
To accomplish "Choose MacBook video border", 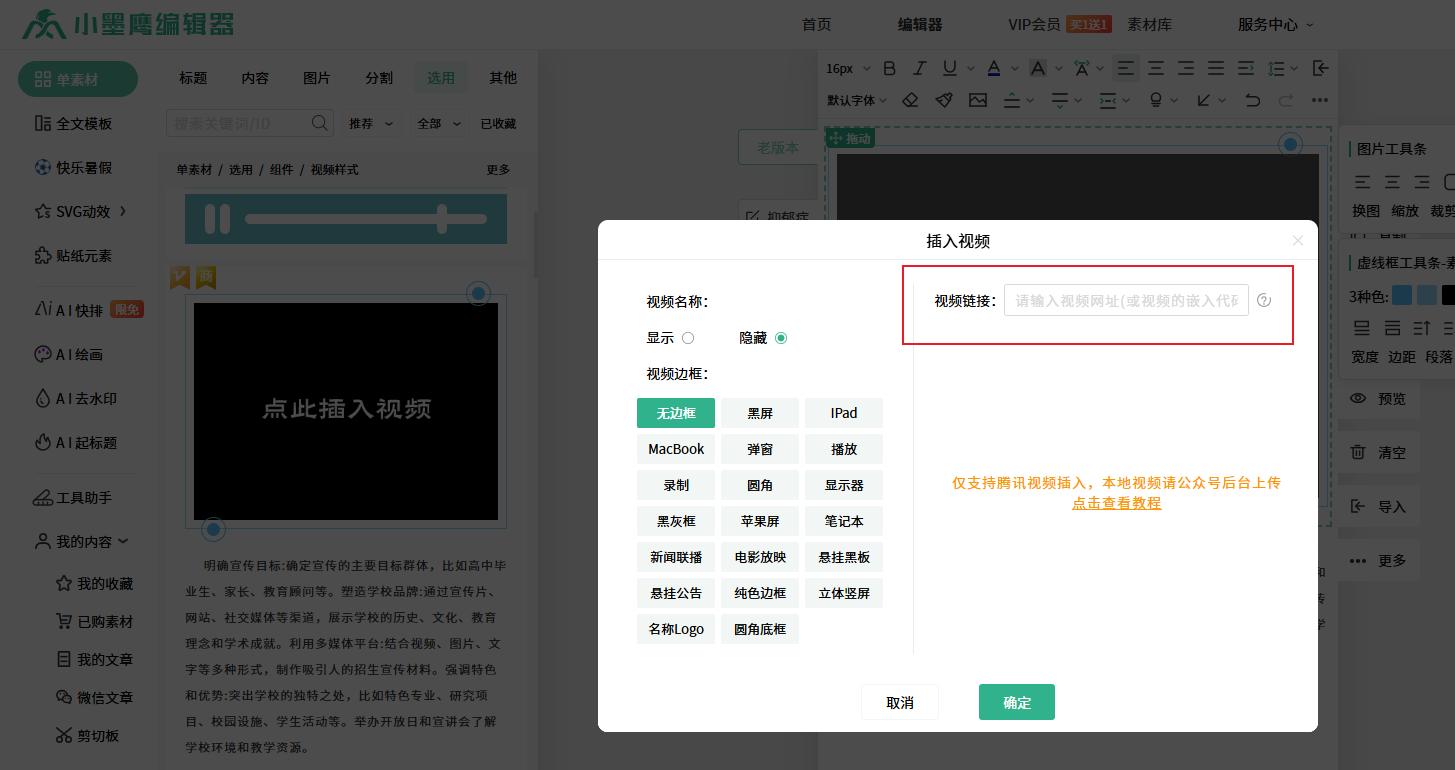I will (676, 449).
